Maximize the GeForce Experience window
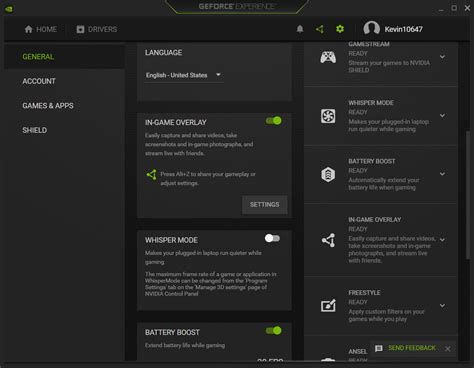This screenshot has height=368, width=474. coord(454,8)
